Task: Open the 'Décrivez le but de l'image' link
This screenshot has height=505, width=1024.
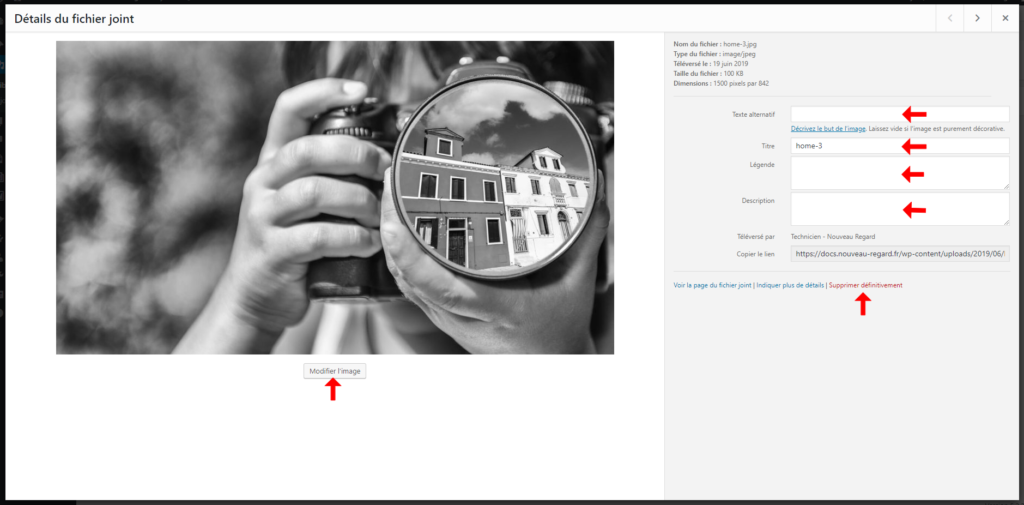Action: [x=828, y=129]
